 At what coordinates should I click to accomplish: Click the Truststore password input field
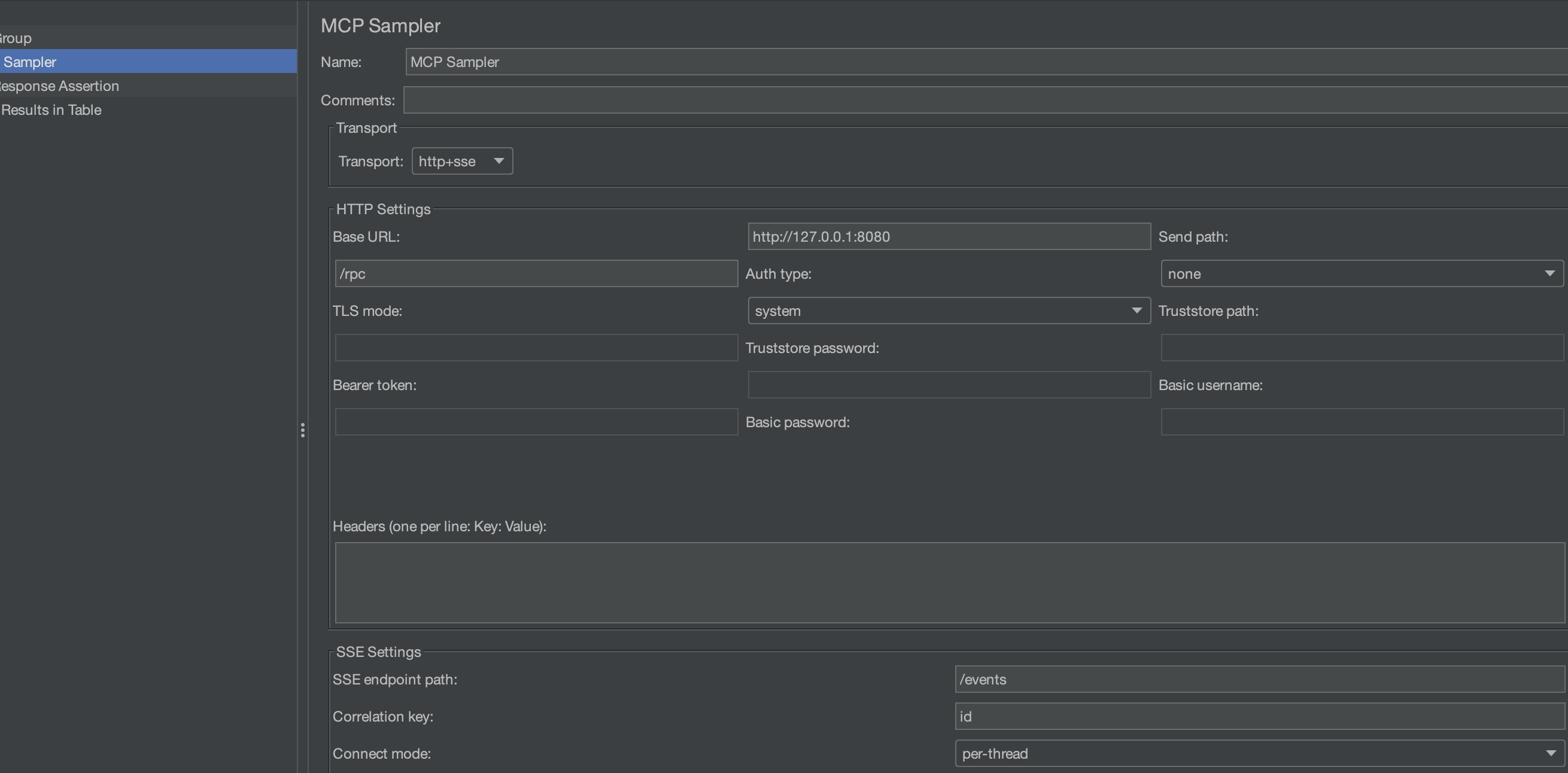[1362, 348]
